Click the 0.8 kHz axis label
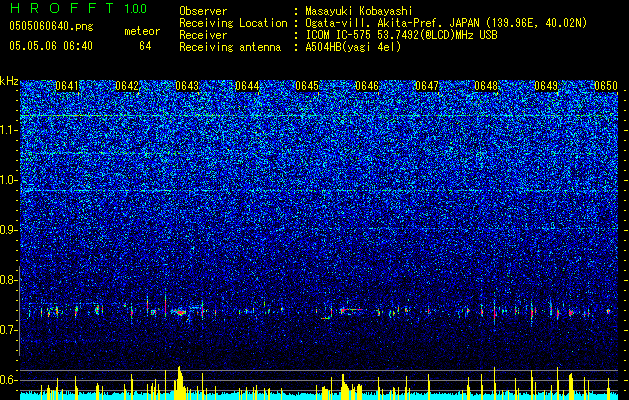The width and height of the screenshot is (629, 400). [x=9, y=280]
